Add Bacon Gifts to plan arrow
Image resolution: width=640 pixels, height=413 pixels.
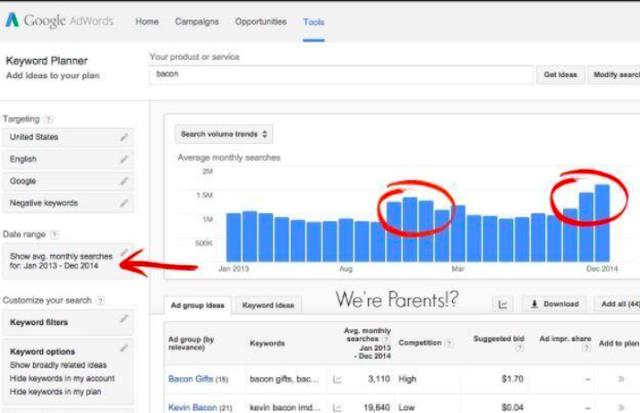[x=621, y=379]
